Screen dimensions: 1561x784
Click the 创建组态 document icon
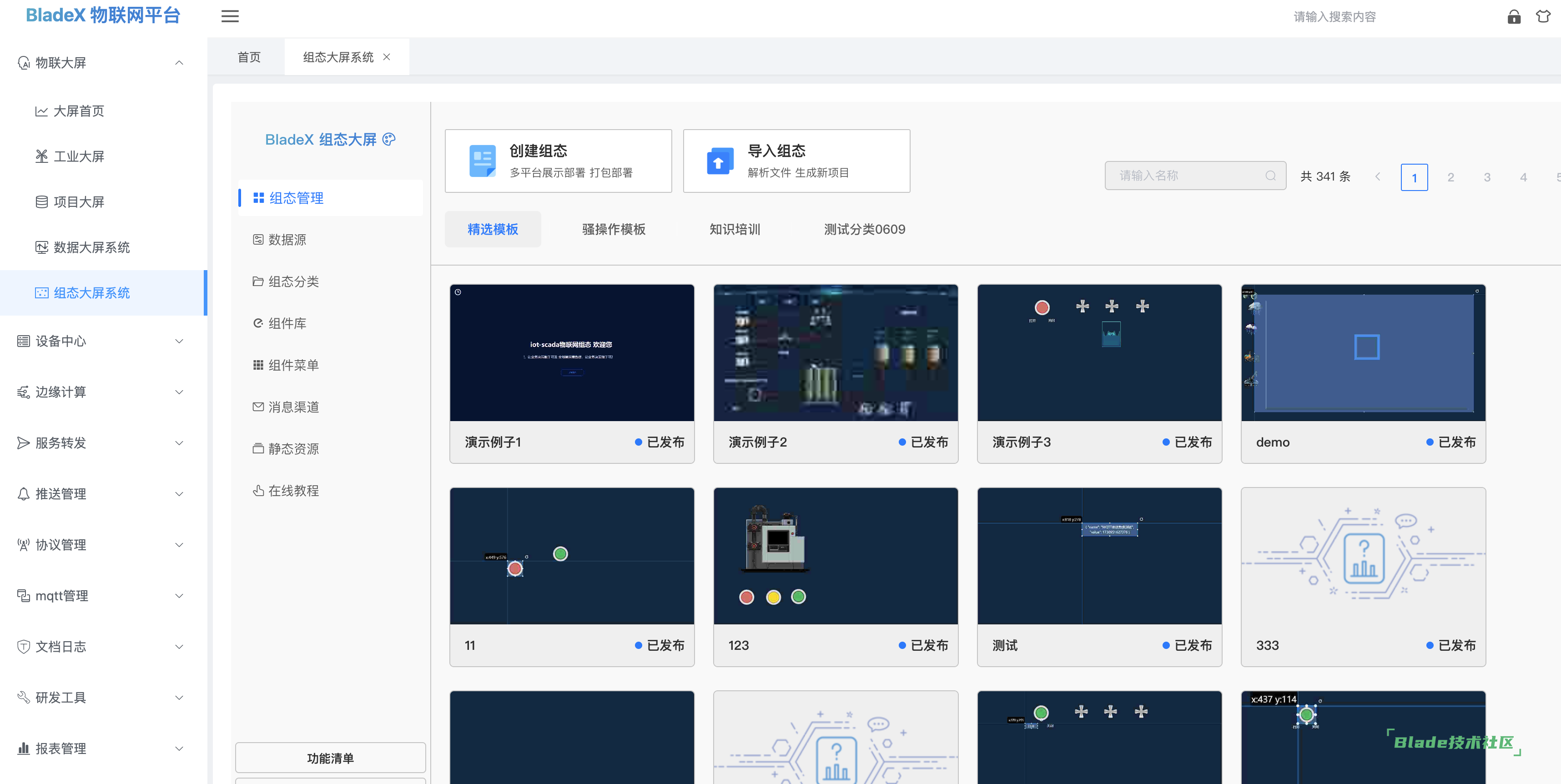[x=483, y=161]
